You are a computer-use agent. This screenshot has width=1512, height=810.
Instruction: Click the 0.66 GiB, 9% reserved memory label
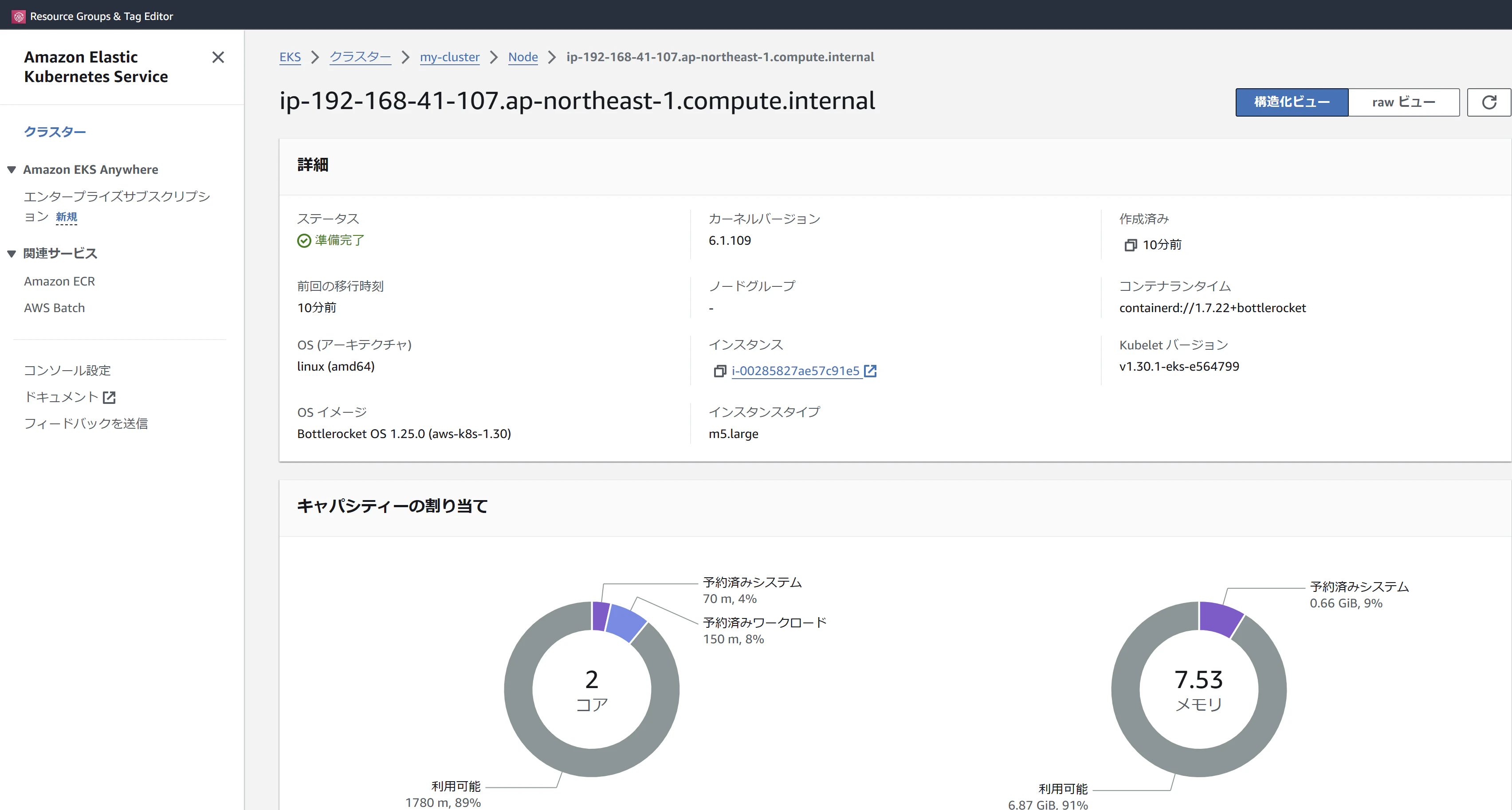click(1346, 603)
